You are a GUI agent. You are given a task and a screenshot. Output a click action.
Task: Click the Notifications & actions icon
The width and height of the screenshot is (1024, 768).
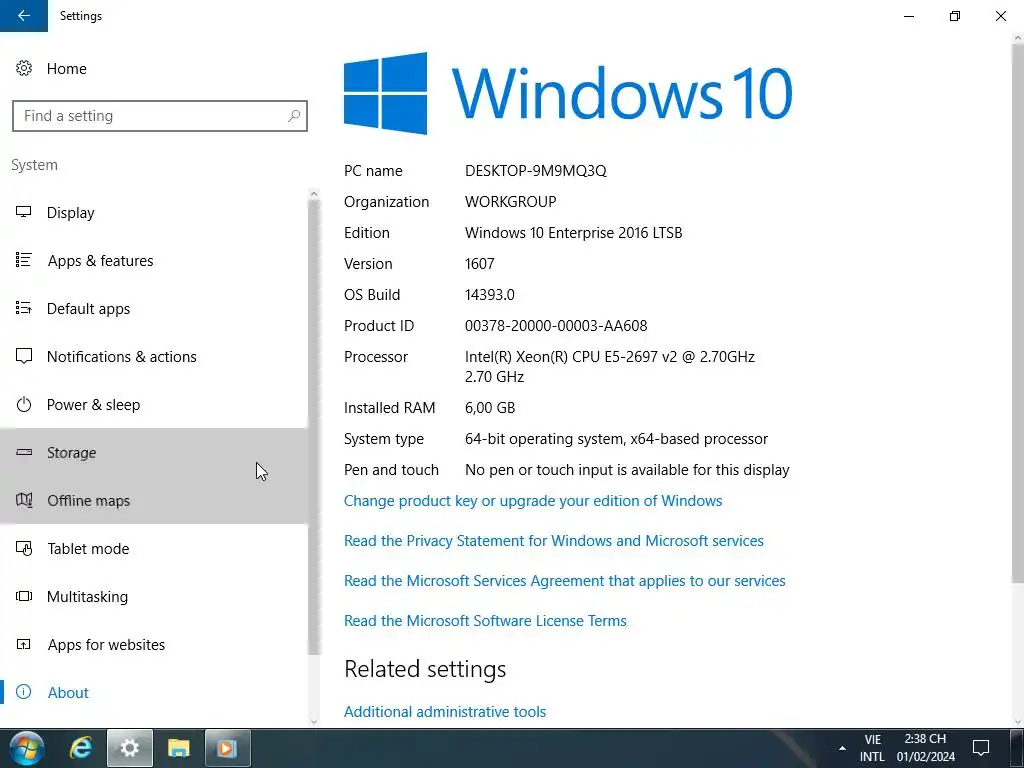[24, 356]
